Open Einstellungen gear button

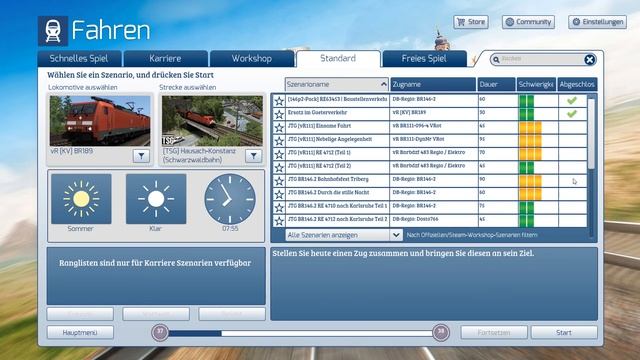598,22
